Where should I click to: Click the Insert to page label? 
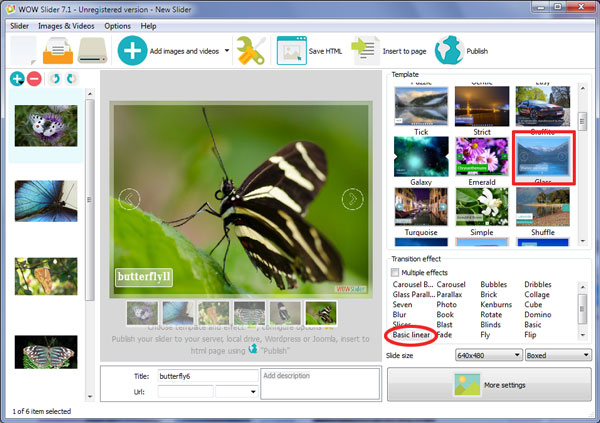404,51
